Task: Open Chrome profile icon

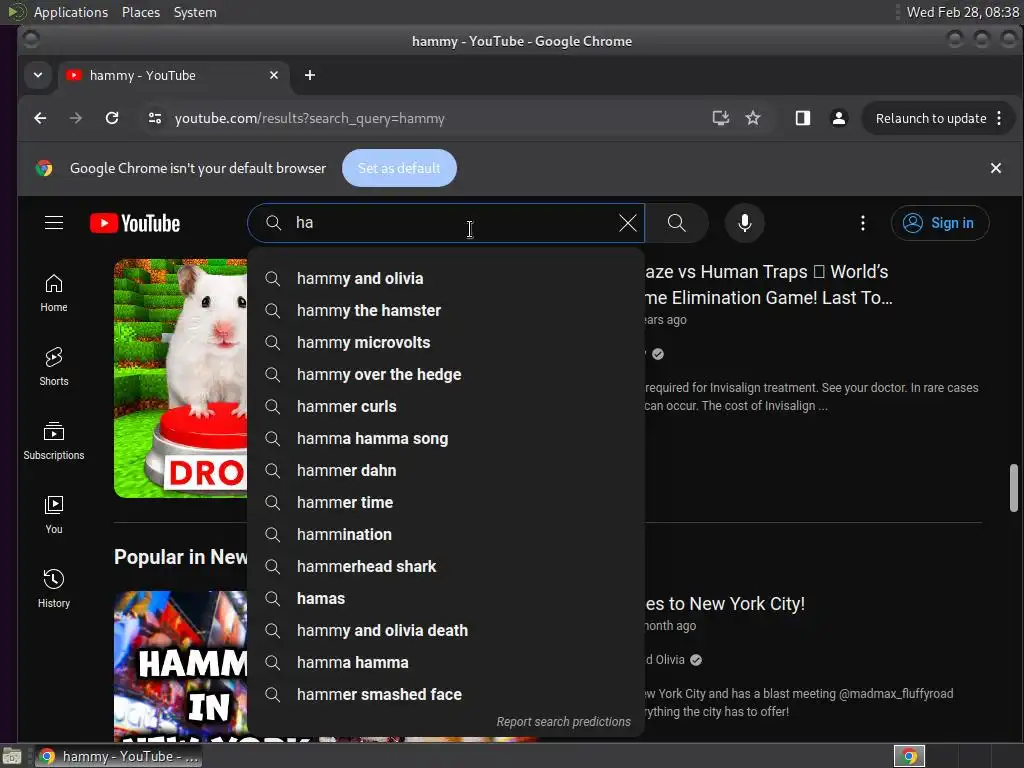Action: point(839,118)
